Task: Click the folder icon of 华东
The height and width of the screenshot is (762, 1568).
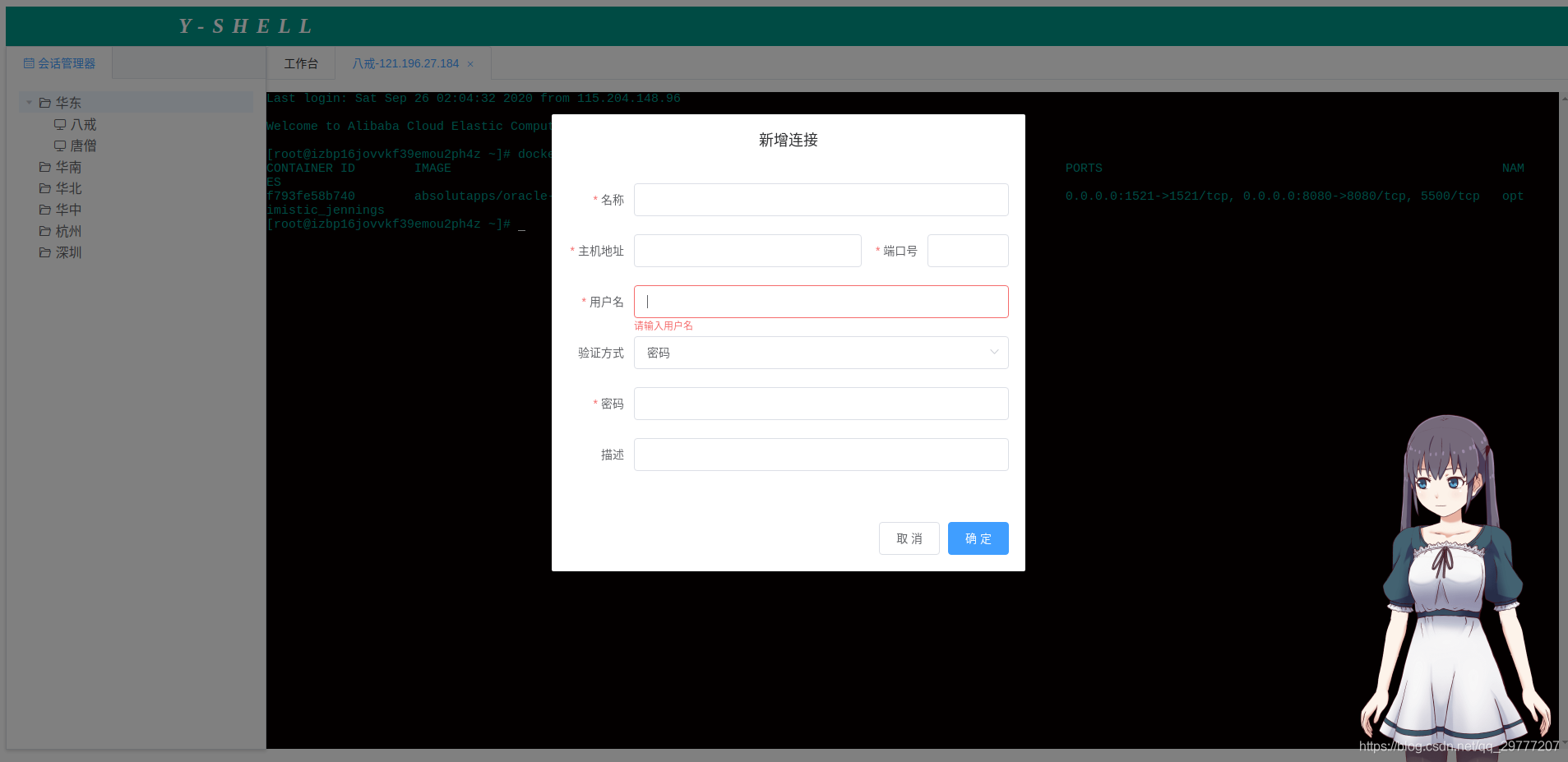Action: 44,102
